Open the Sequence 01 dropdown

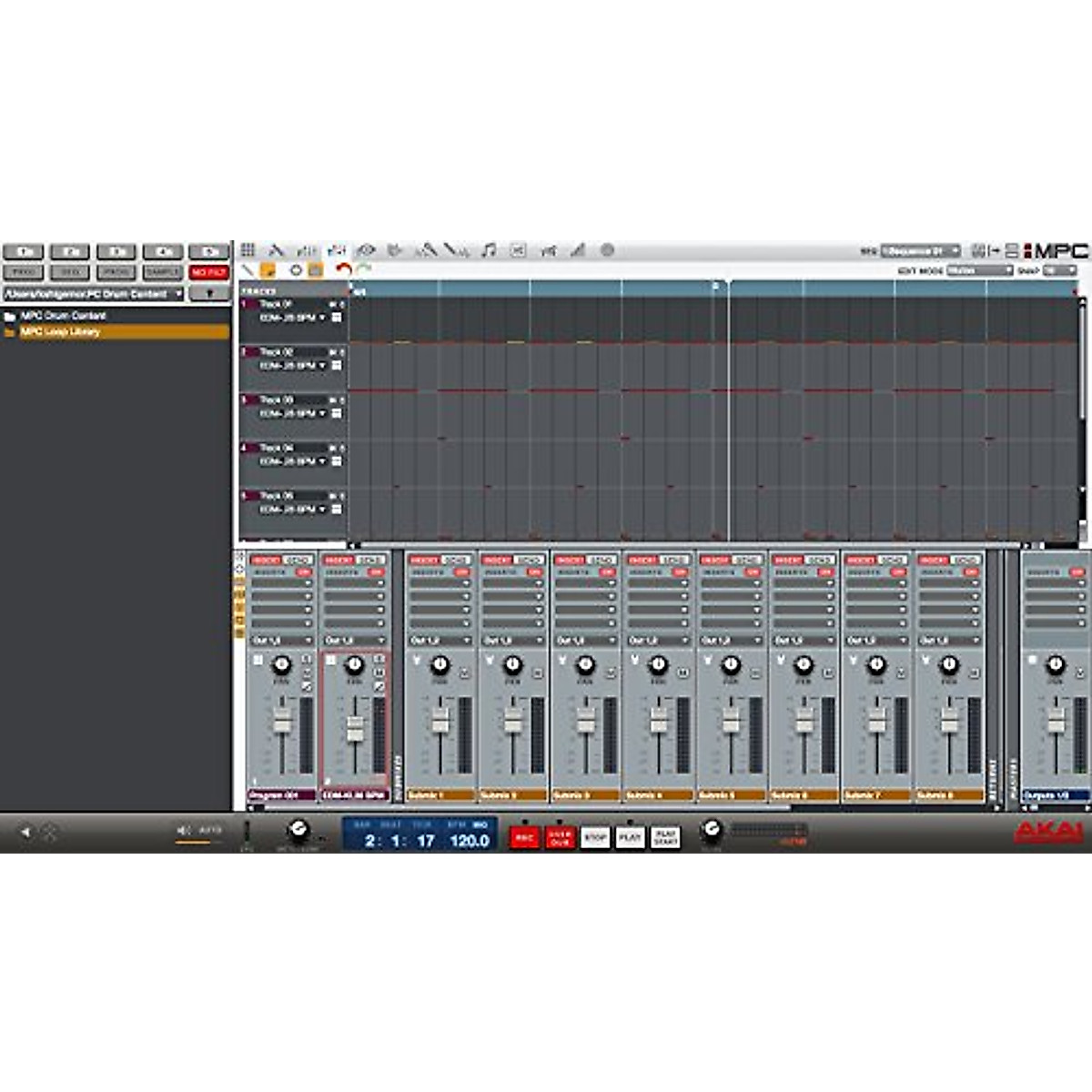(920, 251)
